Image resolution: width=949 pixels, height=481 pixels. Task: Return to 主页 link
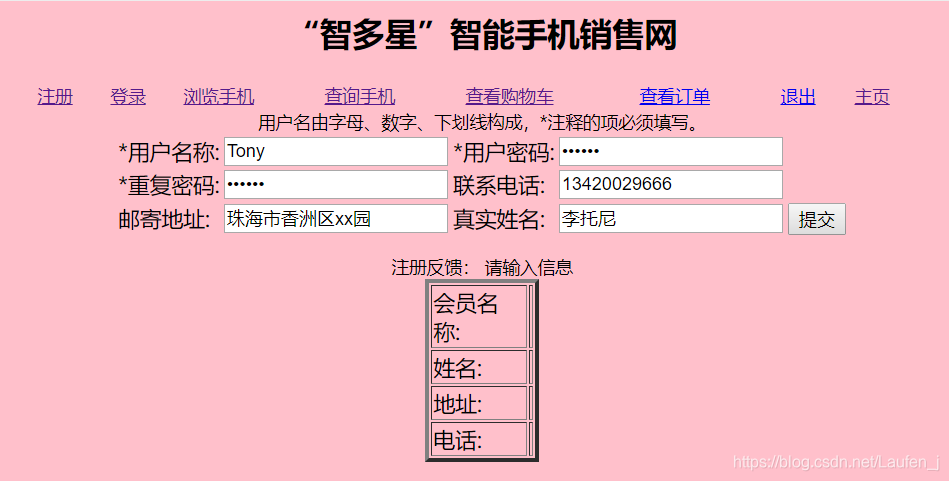click(872, 97)
